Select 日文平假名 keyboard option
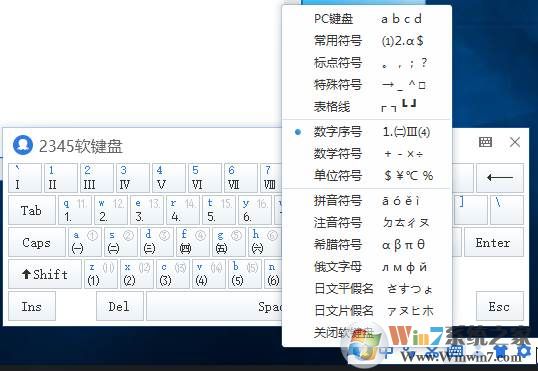Screen dimensions: 538x371 (366, 289)
